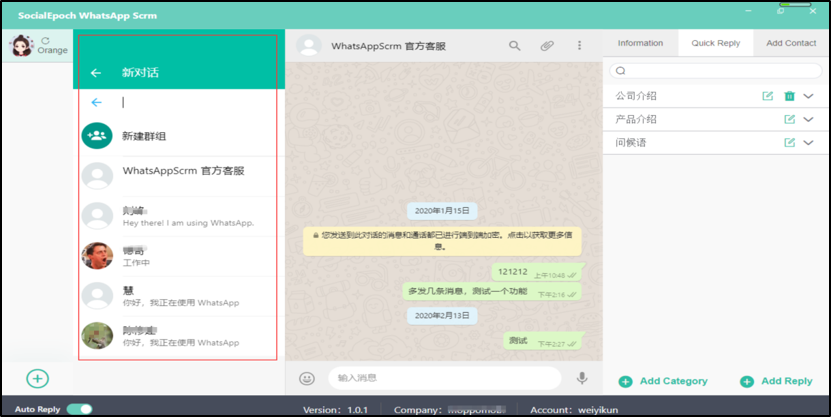Click the bird photo contact avatar
This screenshot has width=831, height=417.
coord(97,336)
